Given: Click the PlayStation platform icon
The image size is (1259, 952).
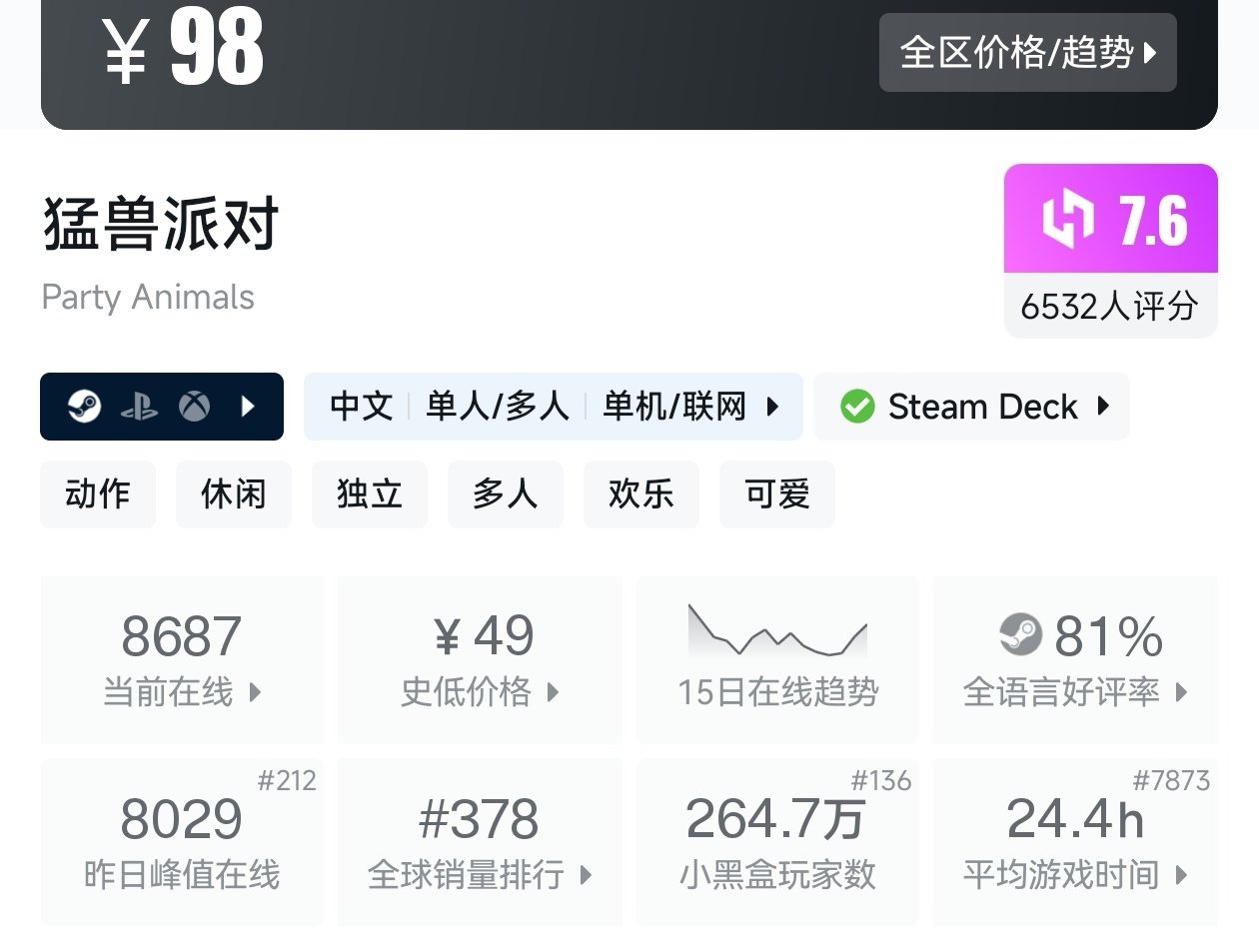Looking at the screenshot, I should (139, 407).
